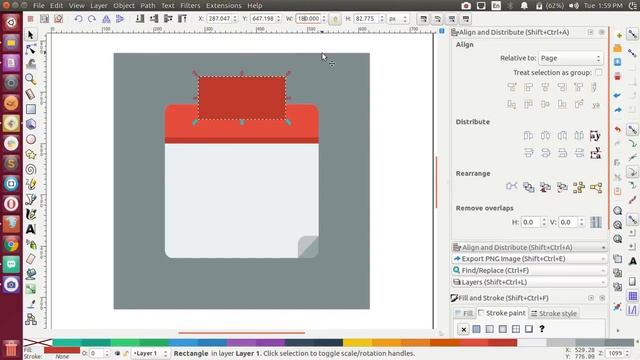Center selection on horizontal axis
This screenshot has height=360, width=640.
pos(545,104)
